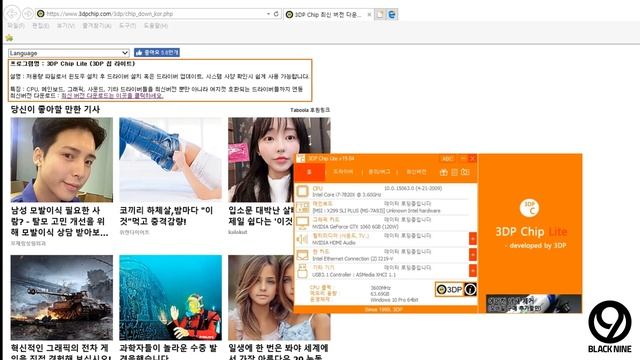640x360 pixels.
Task: Click the site icon in the address bar
Action: click(40, 14)
